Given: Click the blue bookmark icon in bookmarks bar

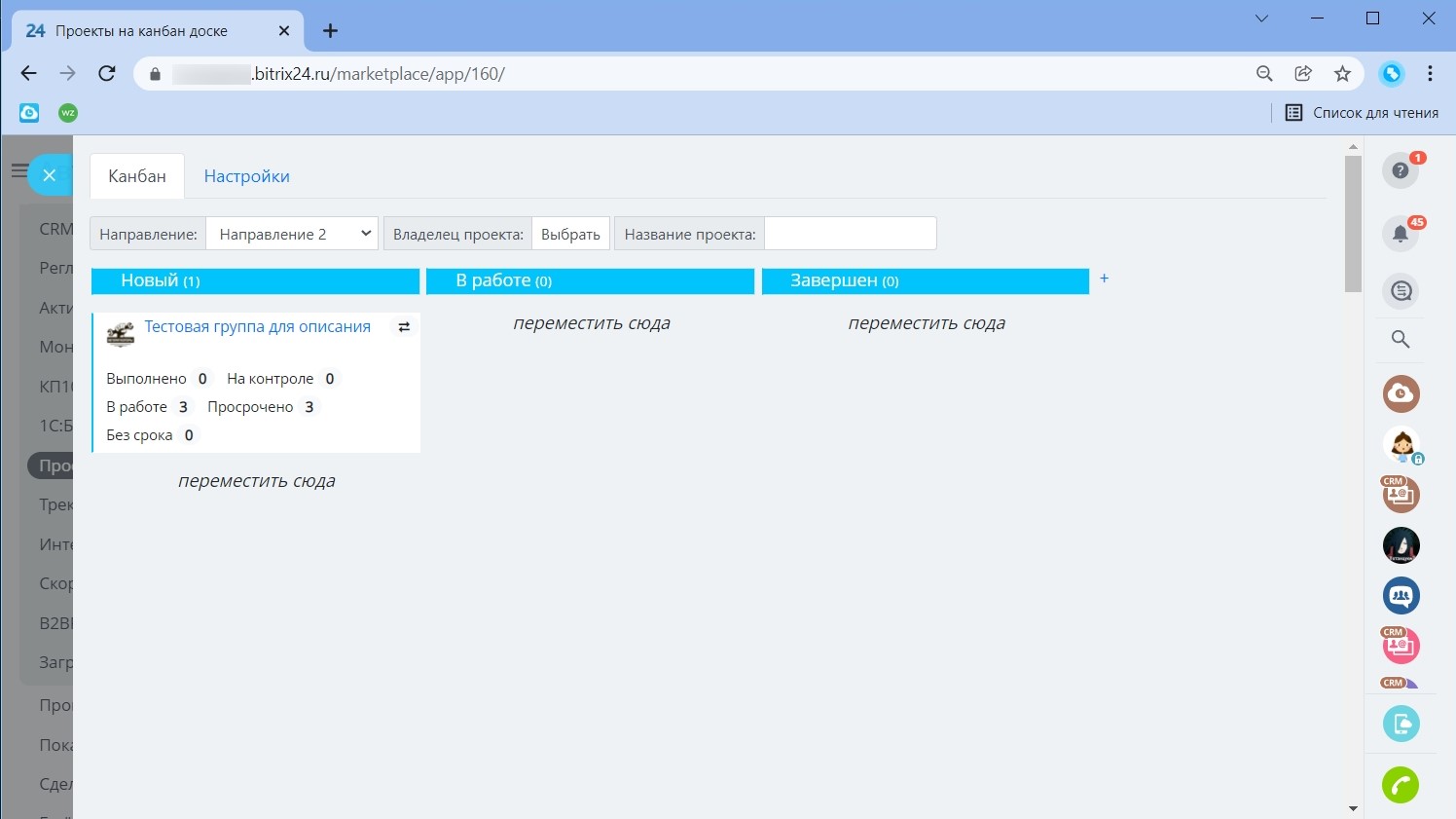Looking at the screenshot, I should point(29,113).
